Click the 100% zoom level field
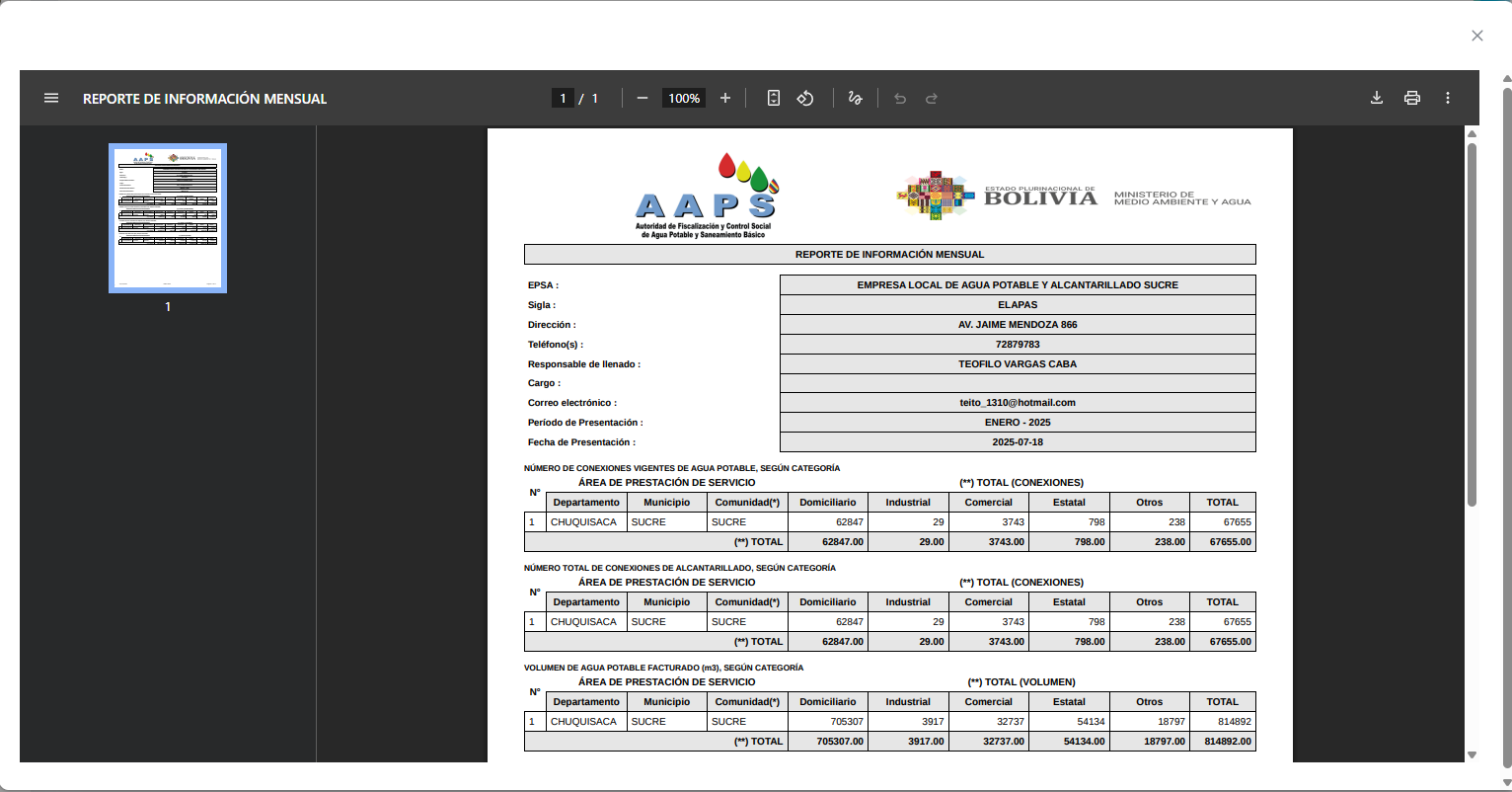This screenshot has width=1512, height=792. point(684,98)
